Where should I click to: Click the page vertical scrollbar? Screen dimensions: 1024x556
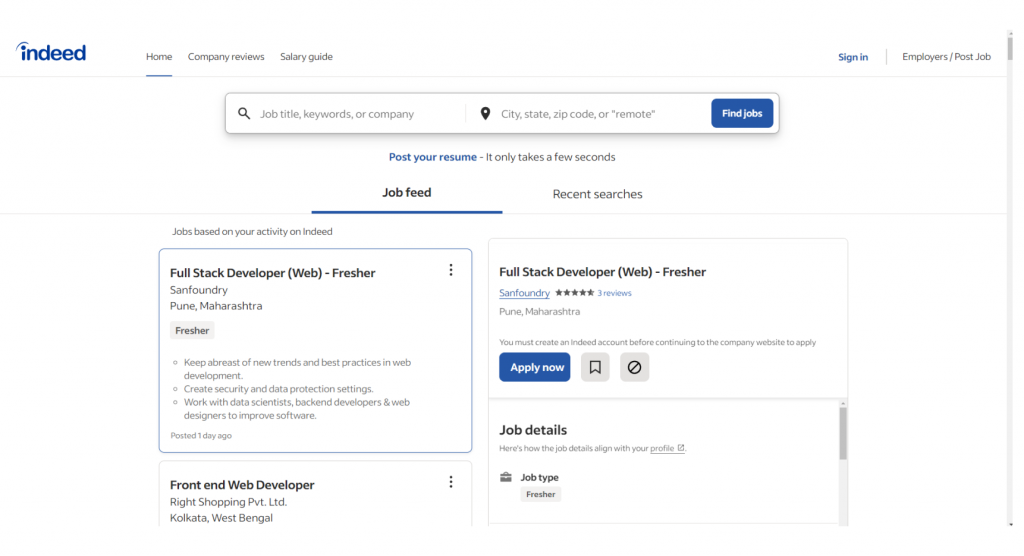pos(1010,50)
